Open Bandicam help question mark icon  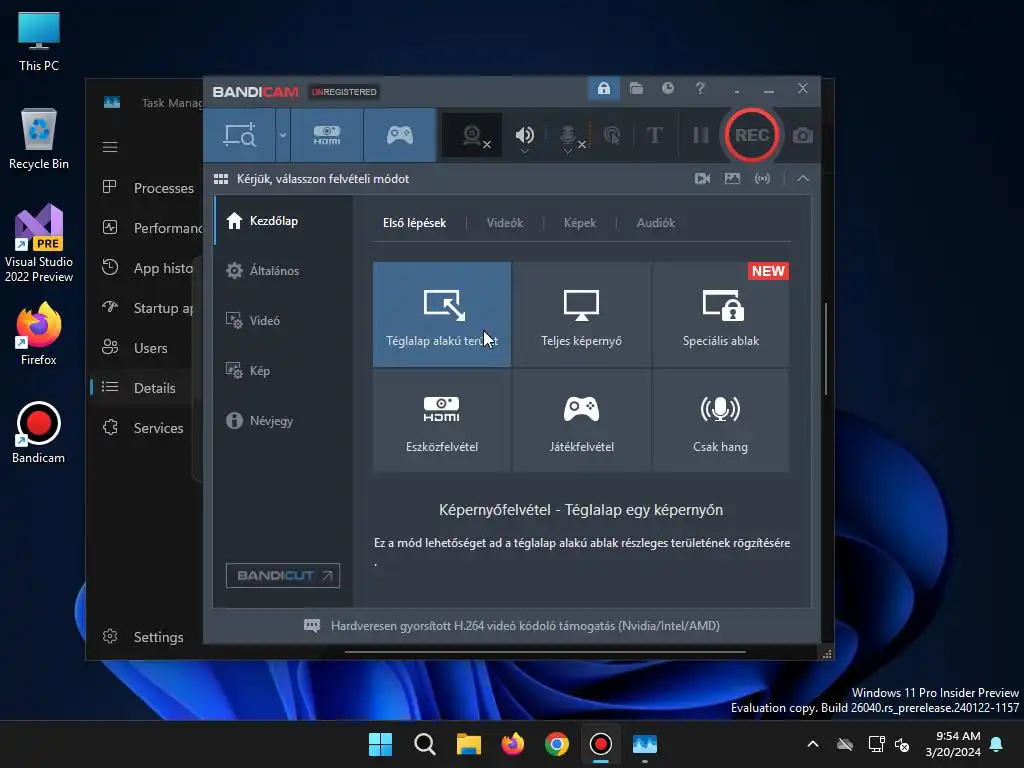pos(700,88)
